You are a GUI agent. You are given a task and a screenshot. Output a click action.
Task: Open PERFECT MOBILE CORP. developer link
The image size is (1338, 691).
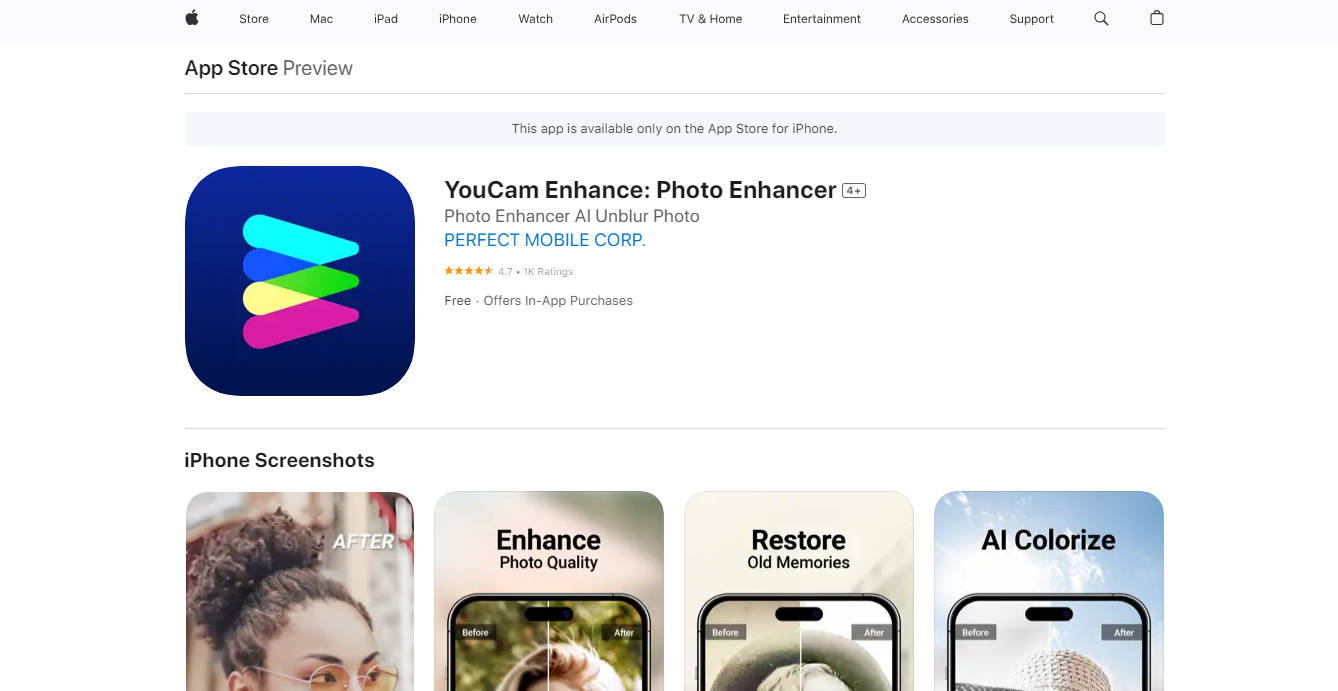click(545, 240)
